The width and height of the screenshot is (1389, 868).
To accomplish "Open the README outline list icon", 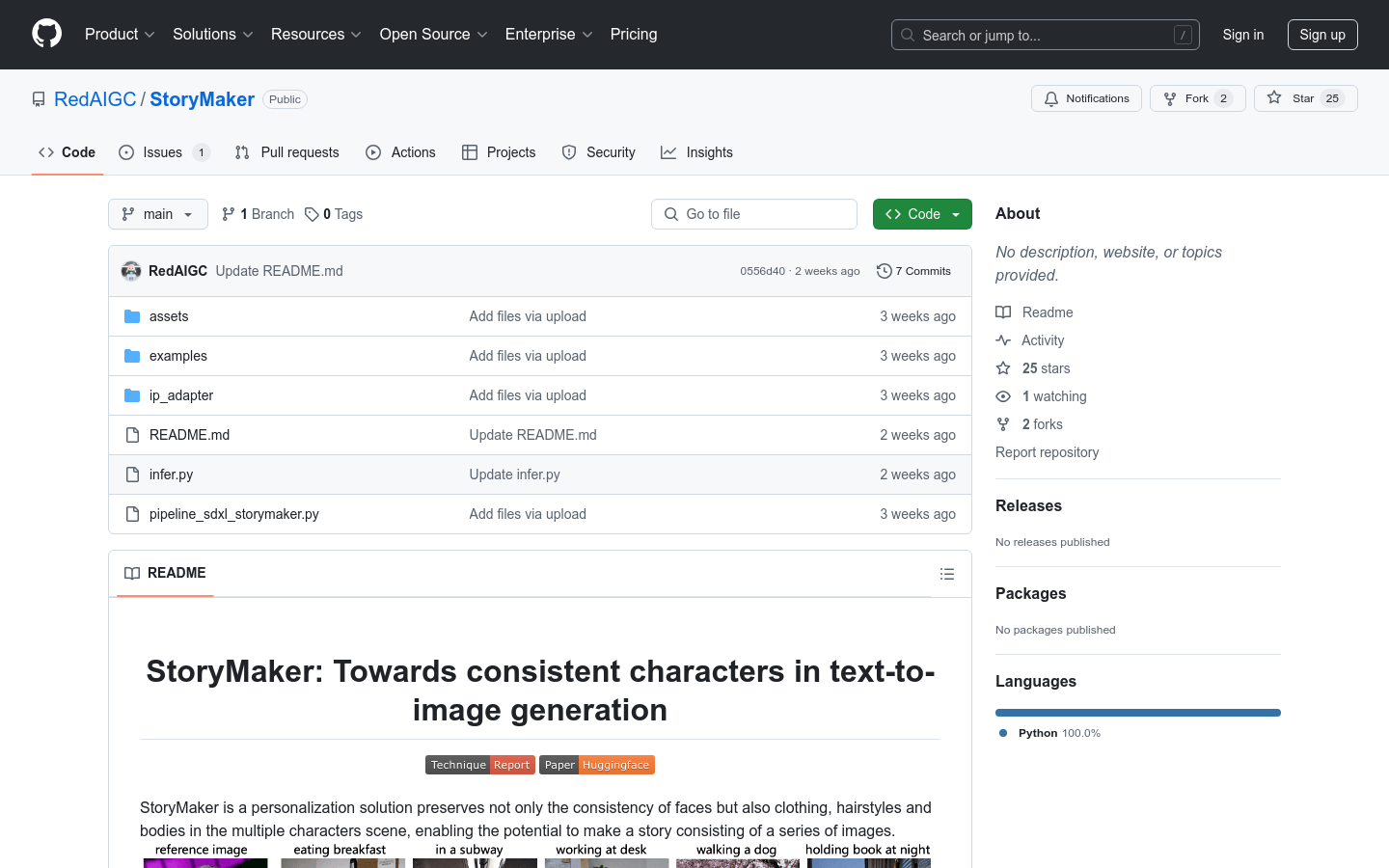I will coord(947,574).
